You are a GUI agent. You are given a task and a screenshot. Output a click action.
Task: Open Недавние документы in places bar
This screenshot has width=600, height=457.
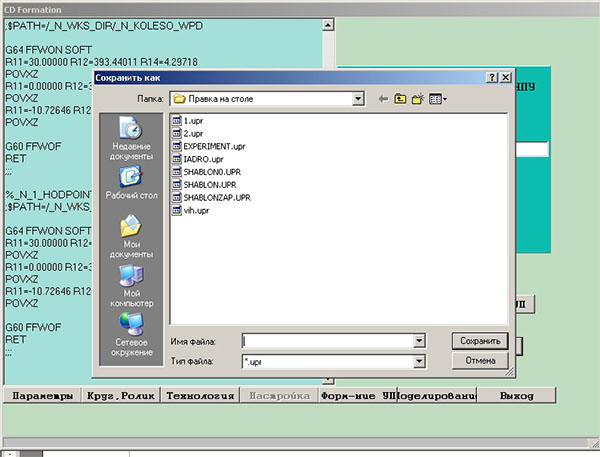pos(131,138)
